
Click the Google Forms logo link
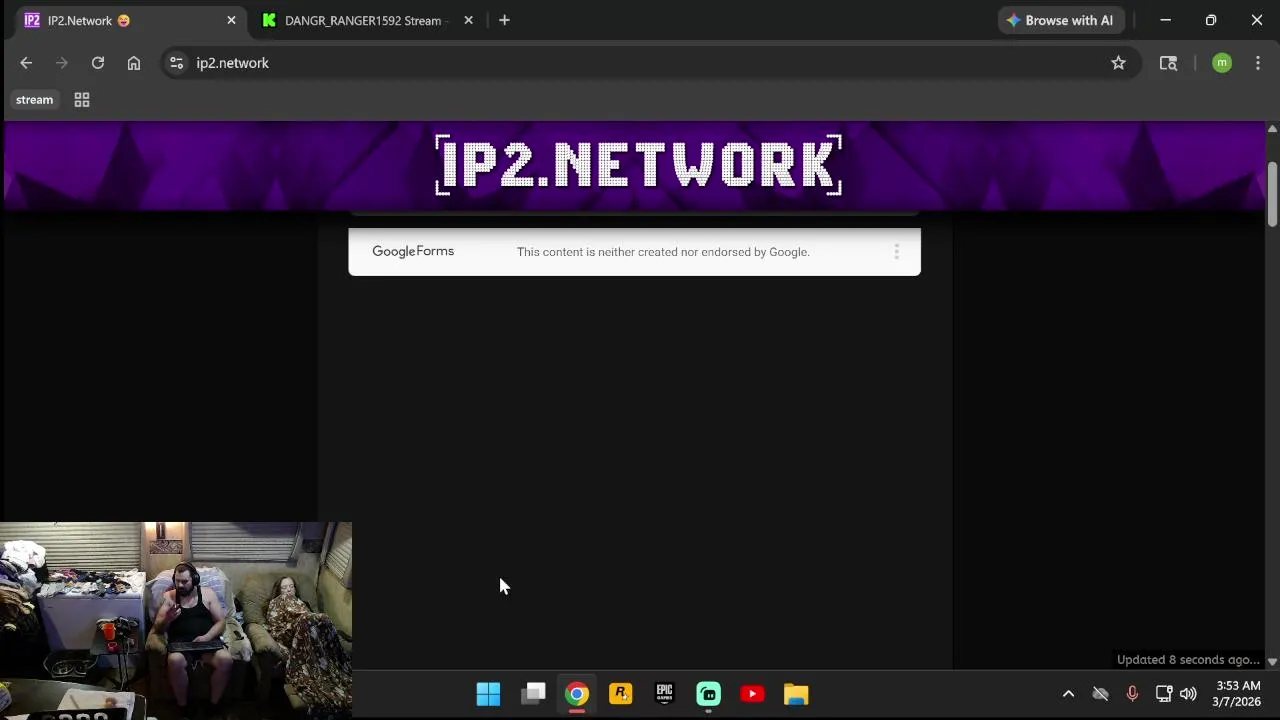click(x=413, y=251)
